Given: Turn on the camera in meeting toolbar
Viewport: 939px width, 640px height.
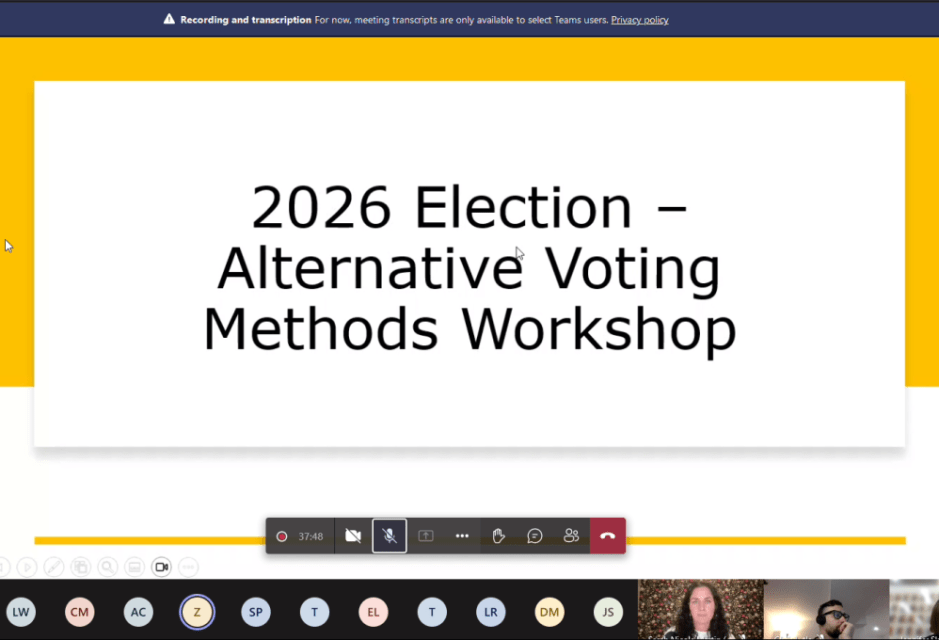Looking at the screenshot, I should (x=352, y=536).
